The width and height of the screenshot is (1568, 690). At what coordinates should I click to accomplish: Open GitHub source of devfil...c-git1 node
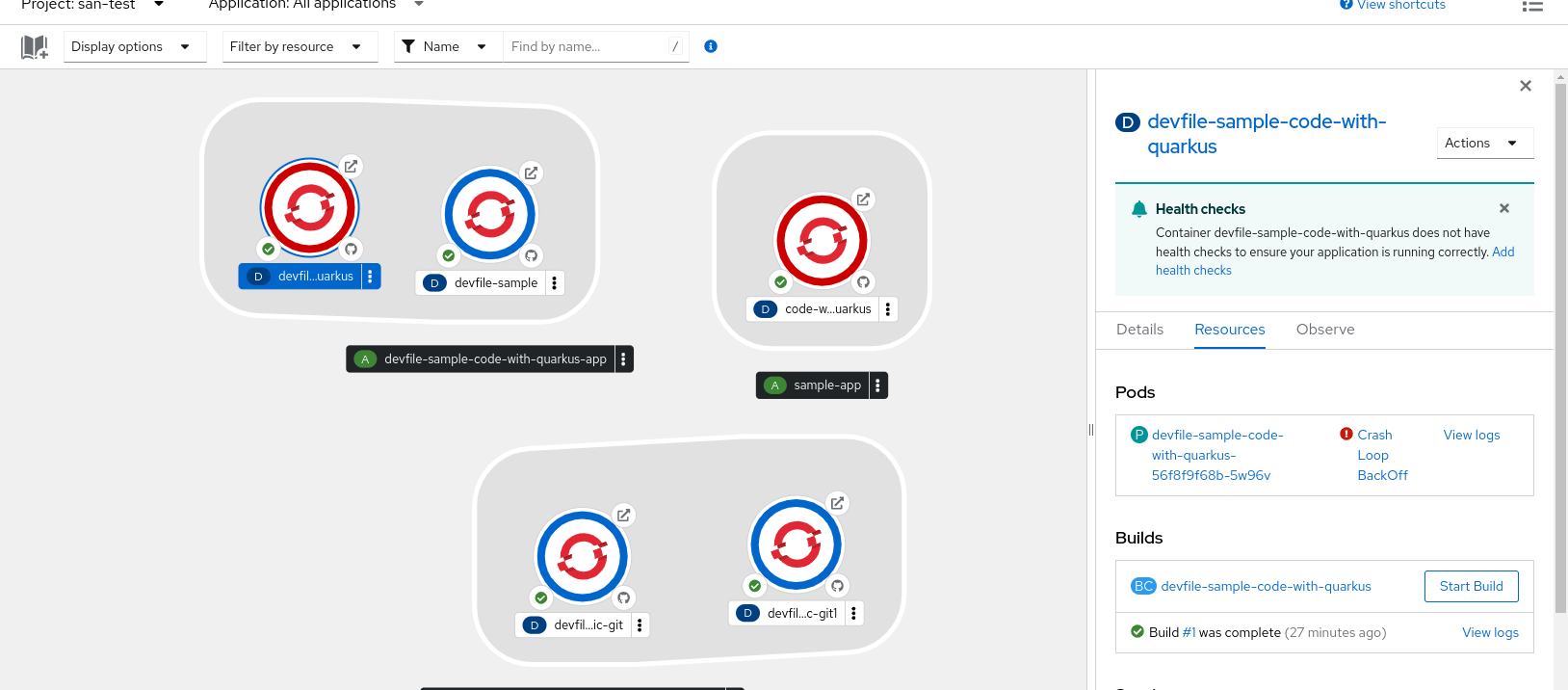pyautogui.click(x=838, y=586)
